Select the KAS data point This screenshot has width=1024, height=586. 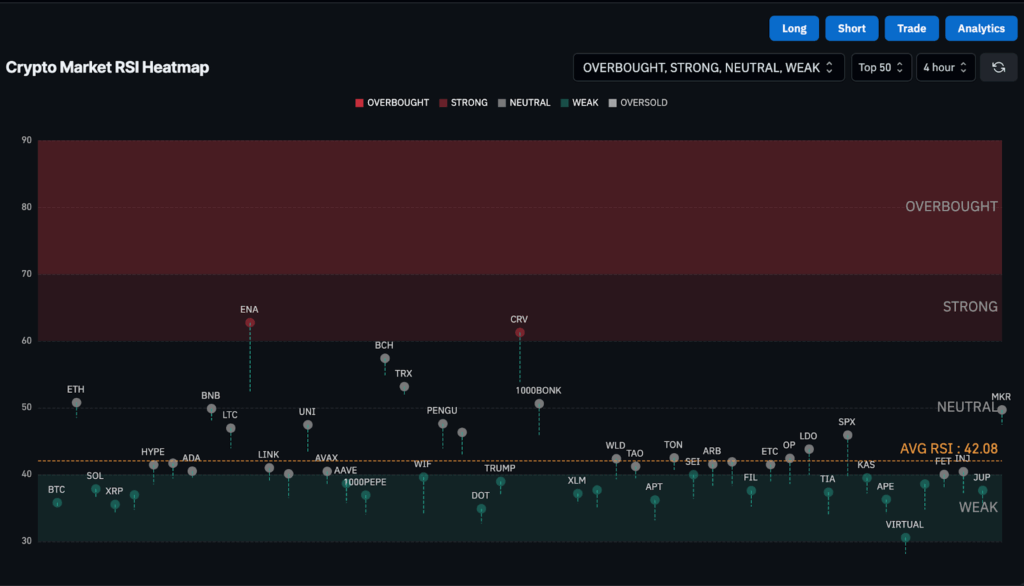(x=867, y=478)
